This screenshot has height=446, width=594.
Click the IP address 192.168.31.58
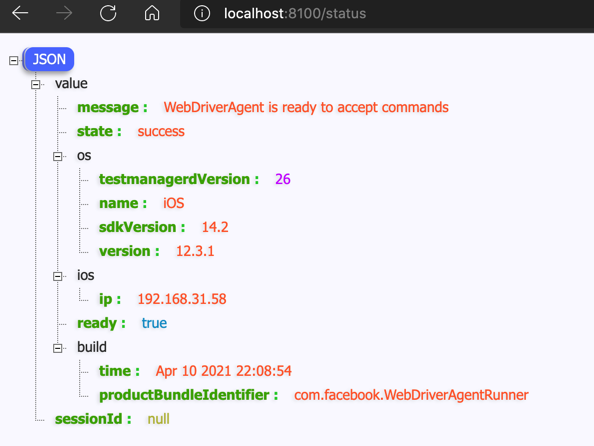182,299
